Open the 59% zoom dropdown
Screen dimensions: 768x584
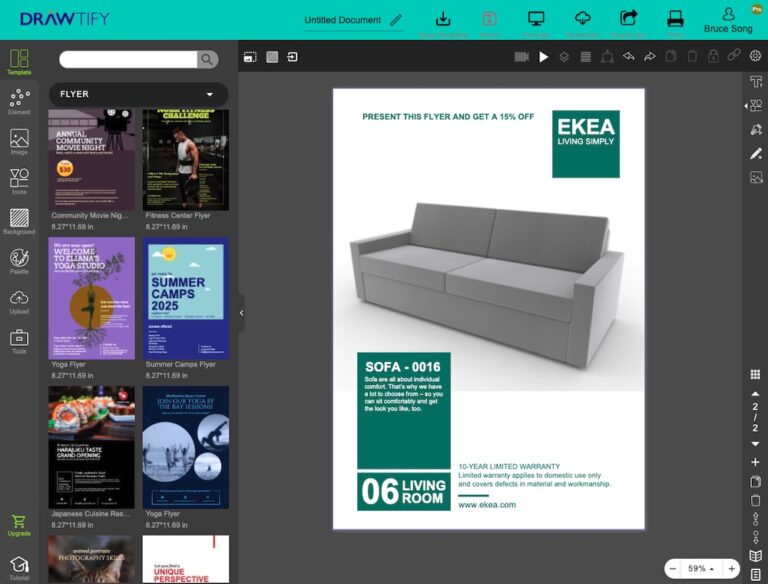pos(701,569)
